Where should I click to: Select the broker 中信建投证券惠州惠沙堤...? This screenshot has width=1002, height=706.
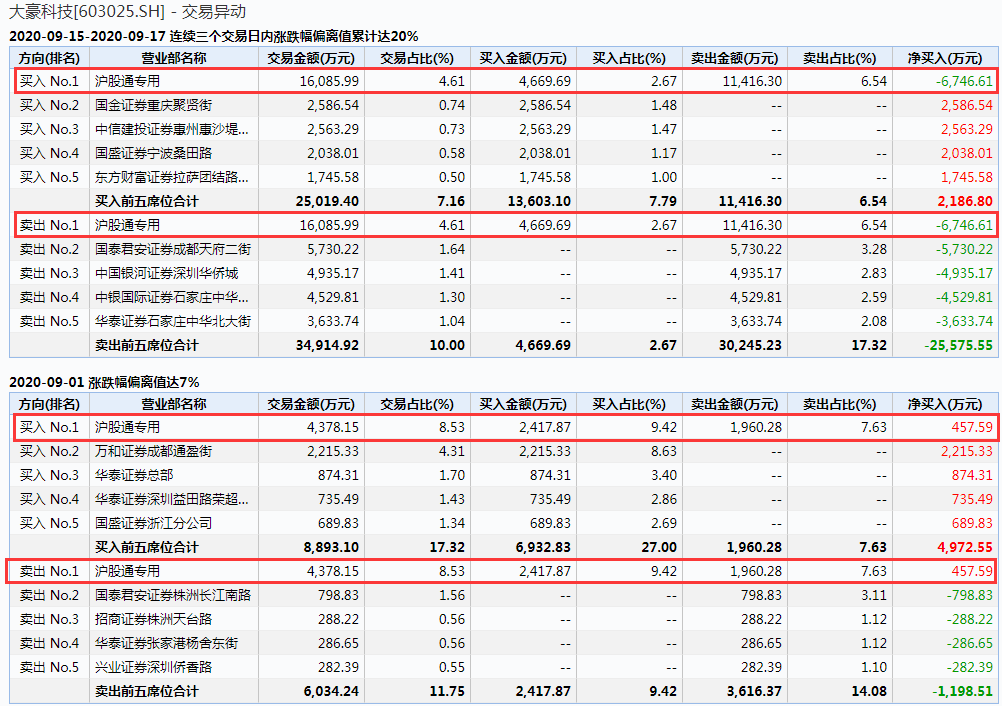171,129
